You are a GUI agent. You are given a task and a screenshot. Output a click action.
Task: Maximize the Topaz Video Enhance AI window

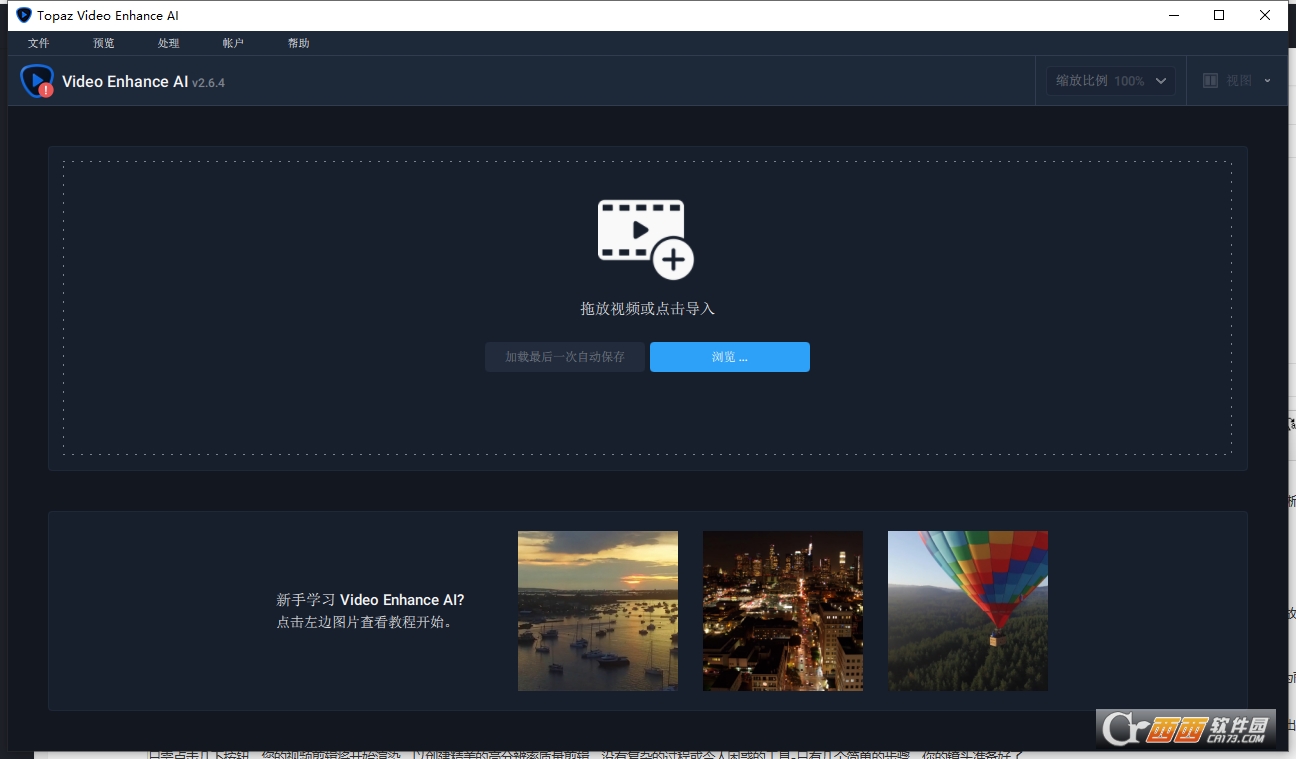tap(1219, 15)
